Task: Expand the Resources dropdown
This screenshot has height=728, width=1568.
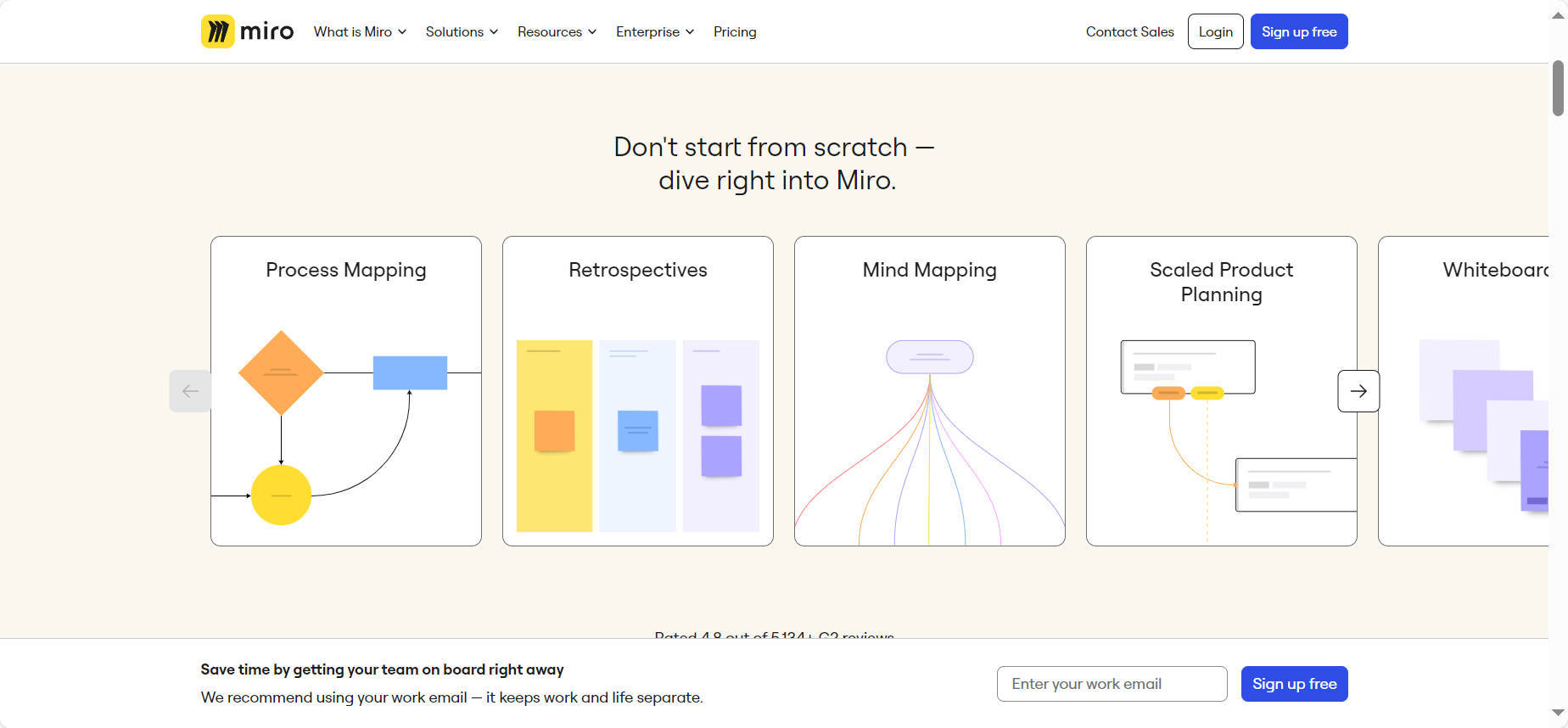Action: (x=557, y=31)
